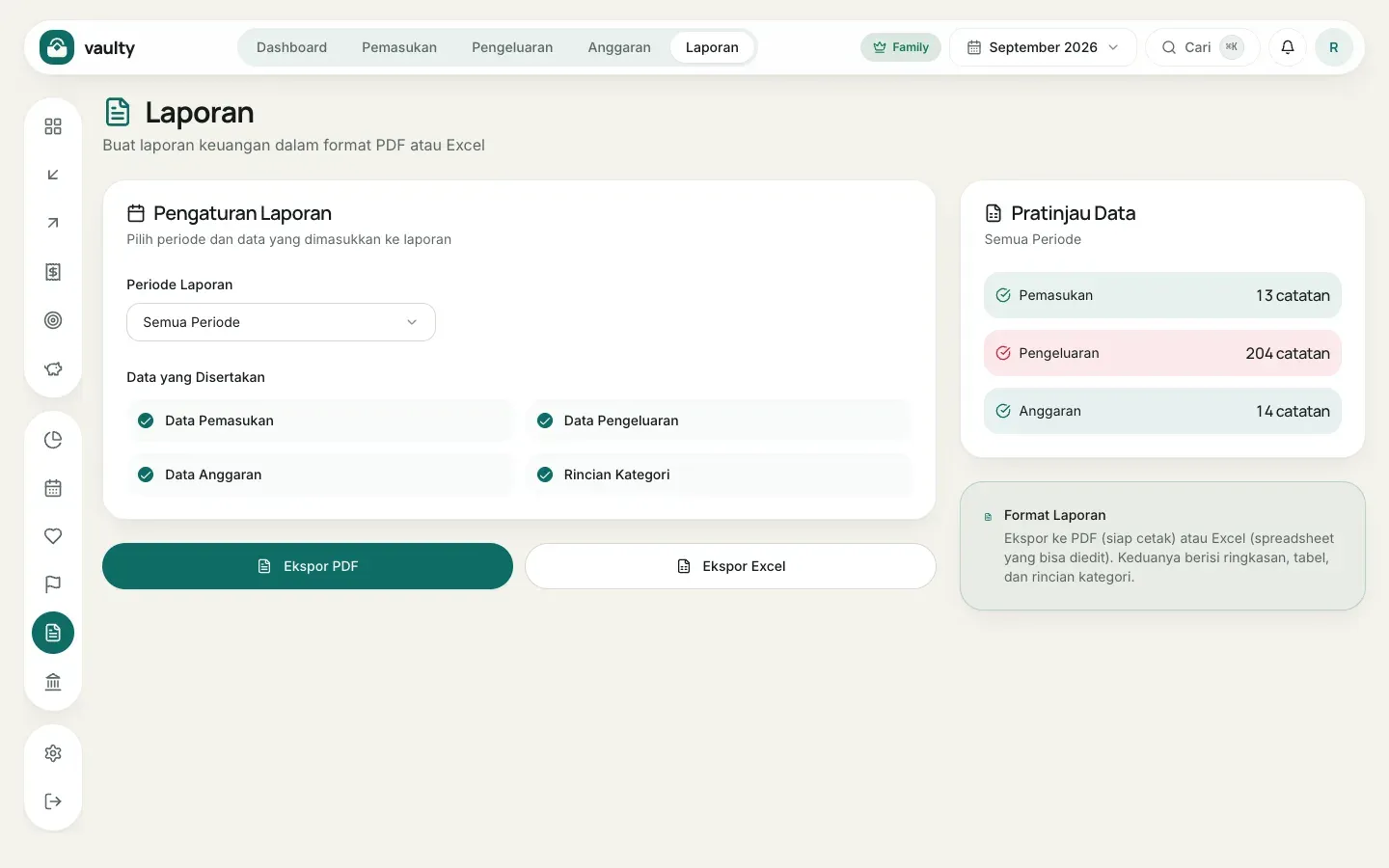Open the September 2026 month picker

1044,47
